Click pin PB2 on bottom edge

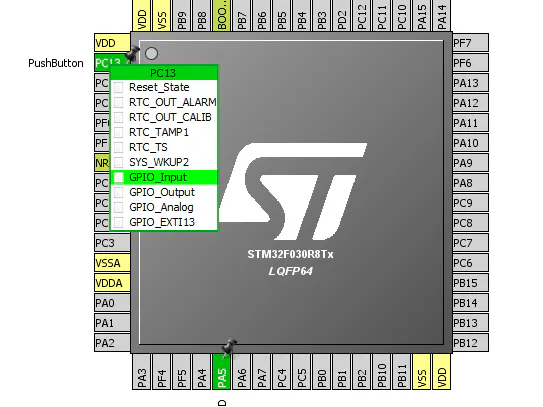[362, 372]
